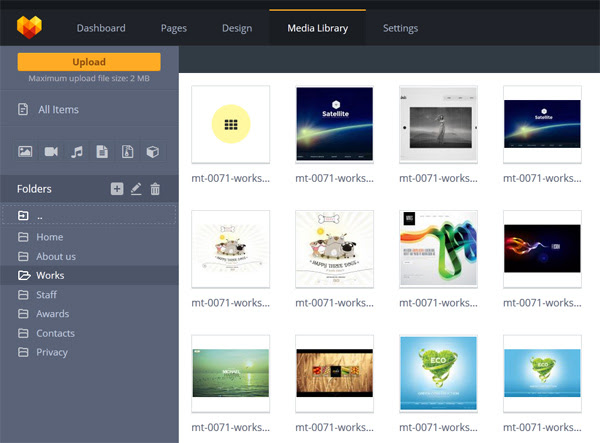The width and height of the screenshot is (600, 443).
Task: Filter media by video icon
Action: tap(51, 152)
